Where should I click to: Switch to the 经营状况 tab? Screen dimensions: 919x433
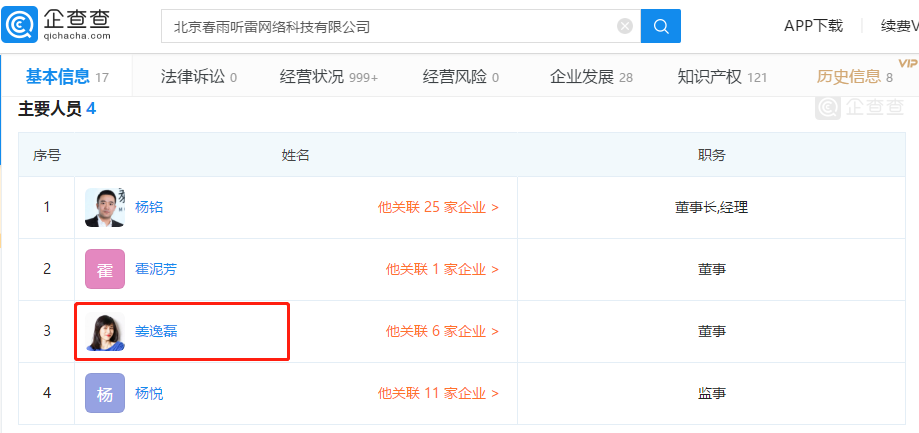click(x=329, y=76)
